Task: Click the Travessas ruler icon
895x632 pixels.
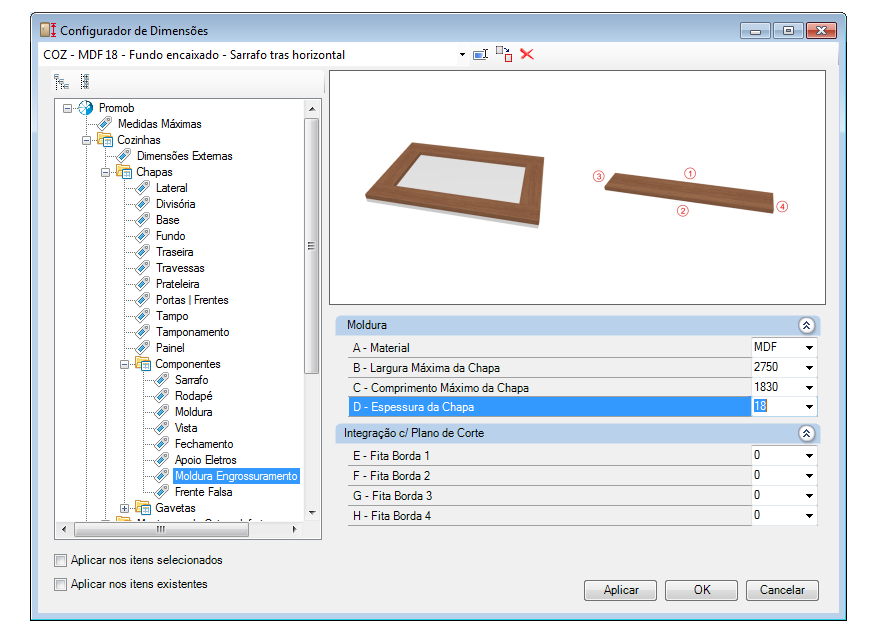Action: click(143, 268)
